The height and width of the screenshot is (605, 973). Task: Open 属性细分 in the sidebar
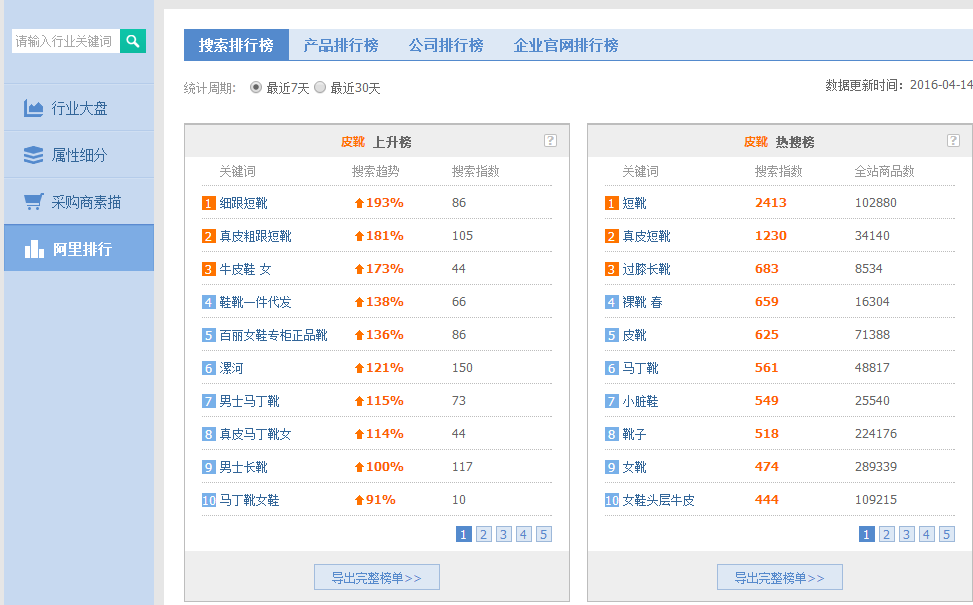click(78, 155)
